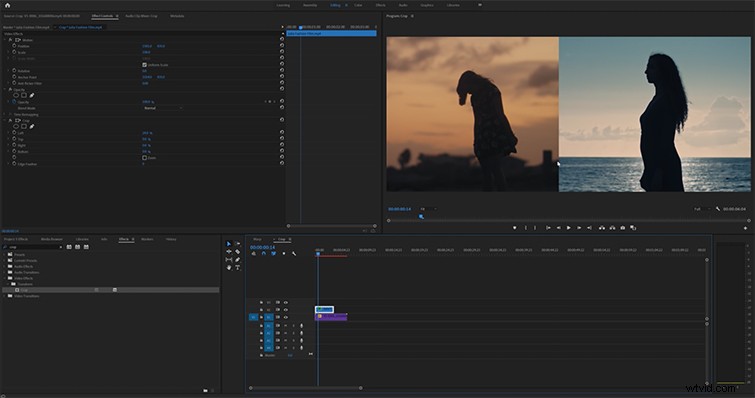Screen dimensions: 755x398
Task: Select the Type tool
Action: click(x=237, y=268)
